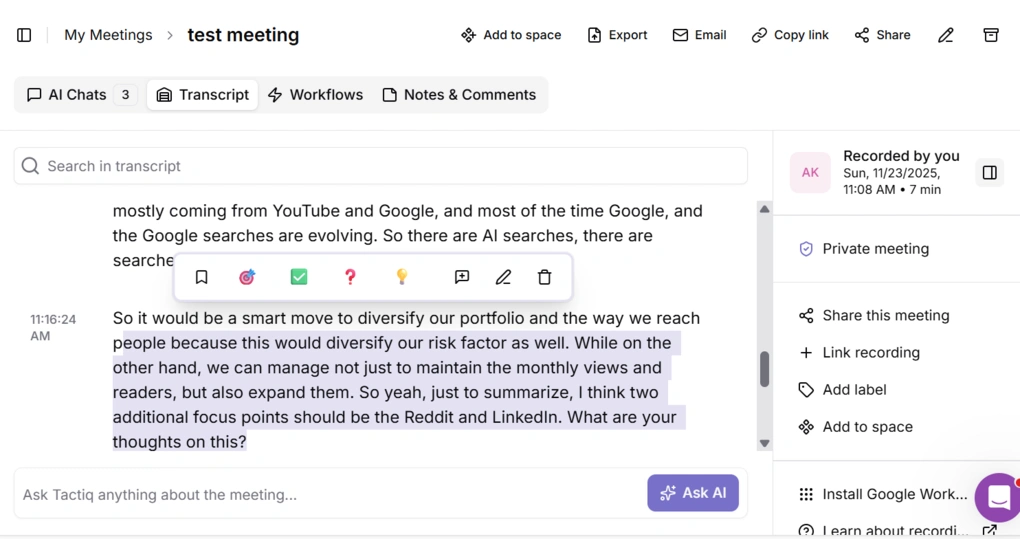Open the Export options

(x=617, y=35)
